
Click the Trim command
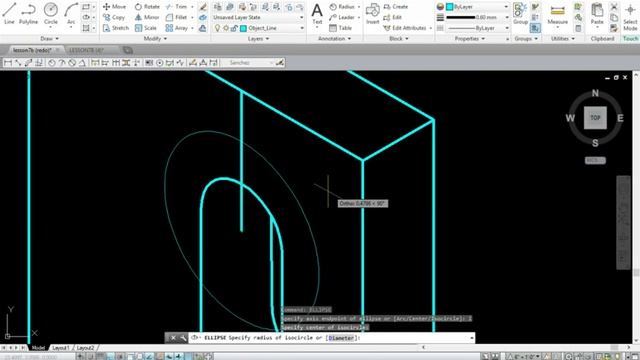pos(176,7)
